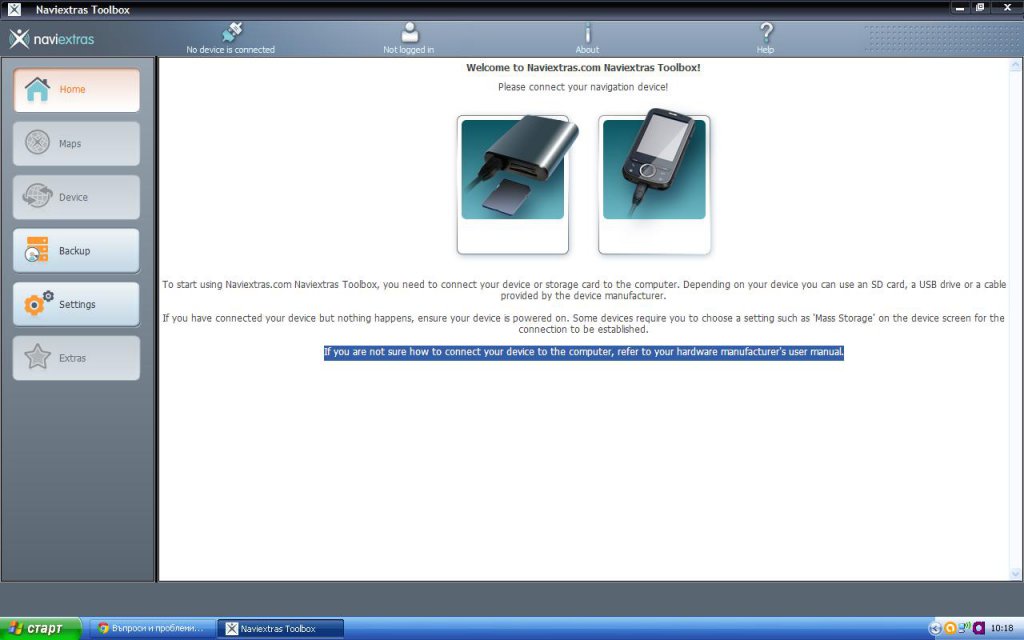Click the phone with cable picture
The height and width of the screenshot is (640, 1024).
pos(654,183)
